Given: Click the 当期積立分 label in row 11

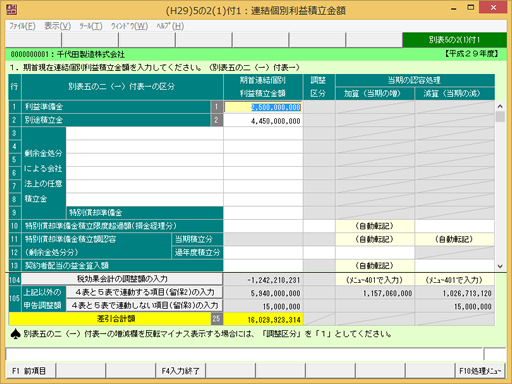Looking at the screenshot, I should coord(194,239).
